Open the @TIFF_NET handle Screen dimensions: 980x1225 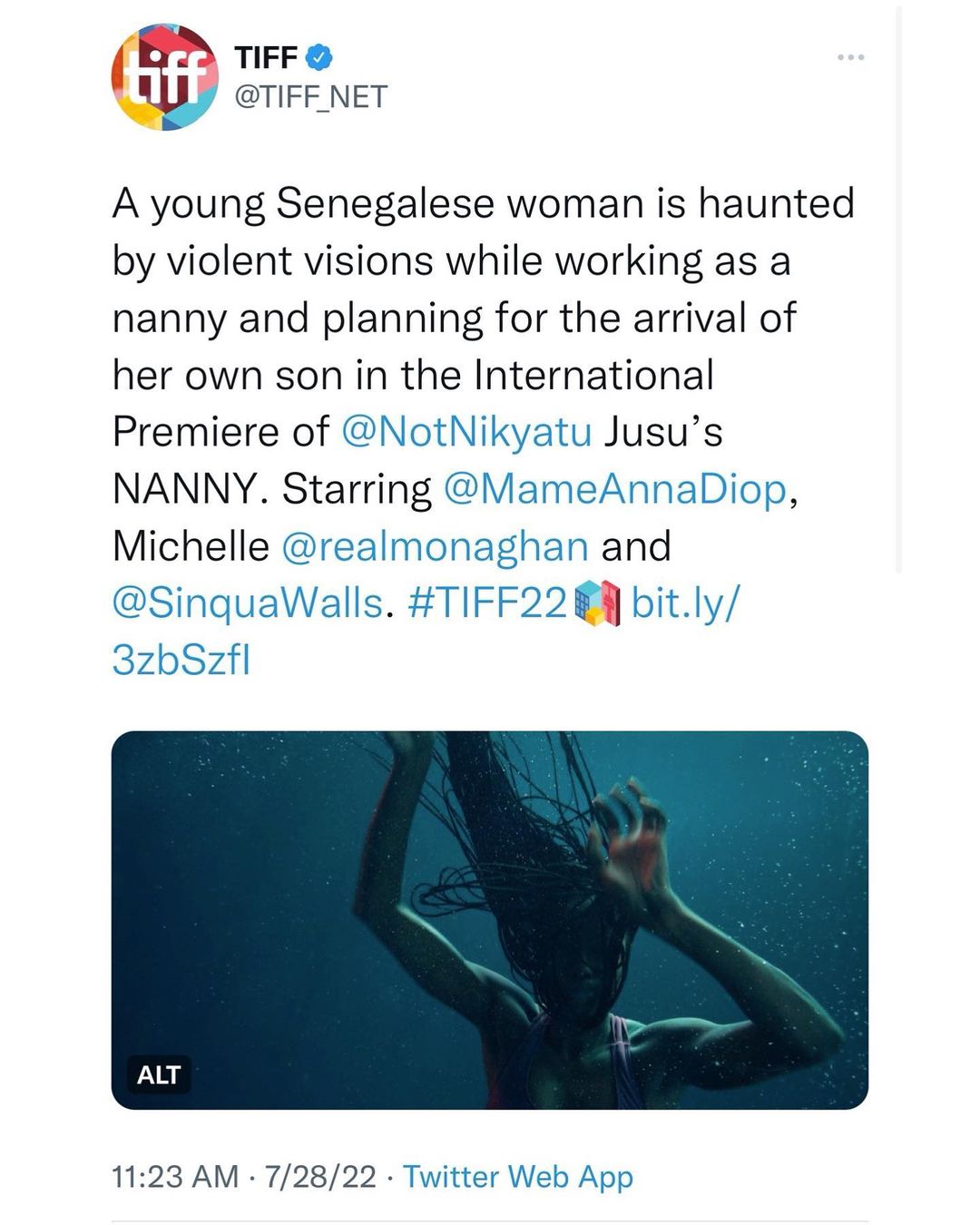[310, 96]
